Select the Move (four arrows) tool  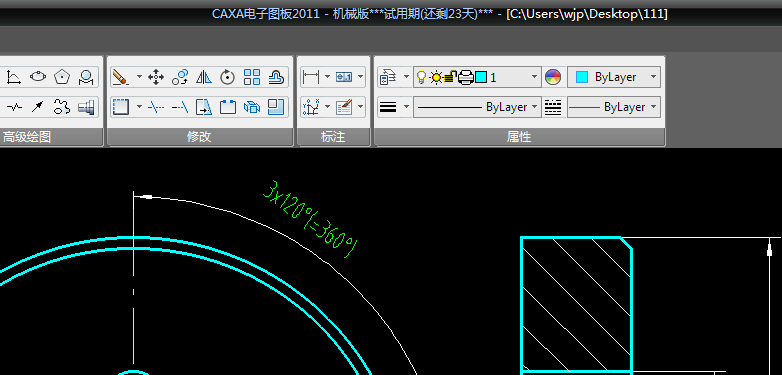pyautogui.click(x=156, y=77)
